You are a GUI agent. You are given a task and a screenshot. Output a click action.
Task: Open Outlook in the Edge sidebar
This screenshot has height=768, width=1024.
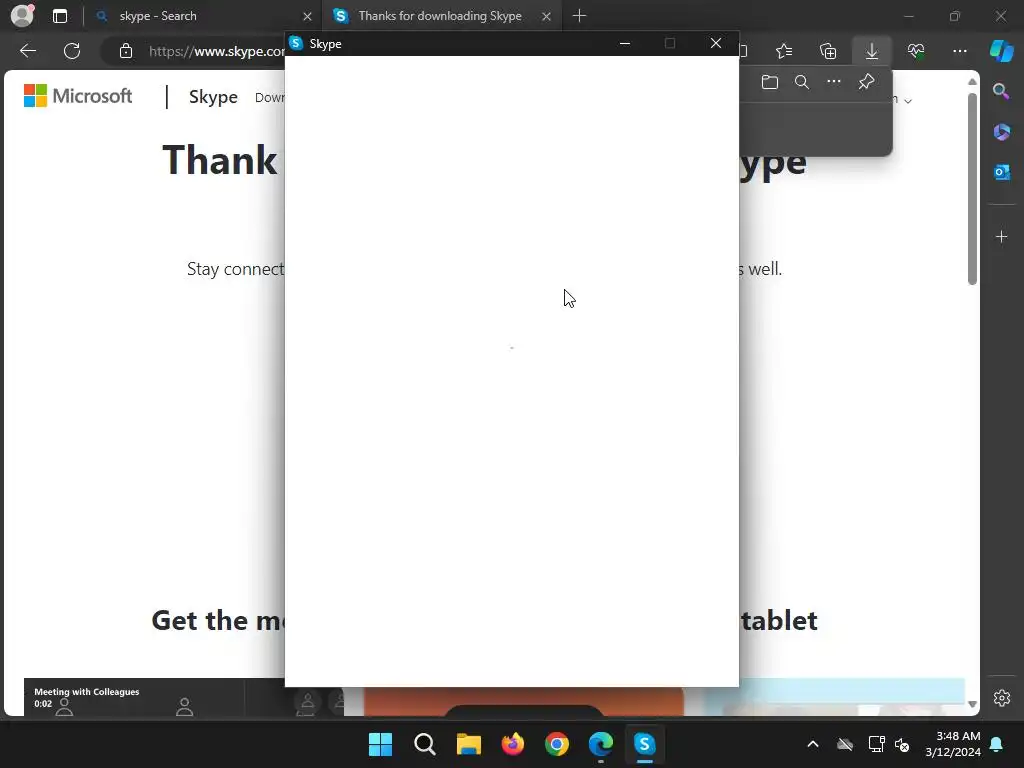coord(1001,172)
